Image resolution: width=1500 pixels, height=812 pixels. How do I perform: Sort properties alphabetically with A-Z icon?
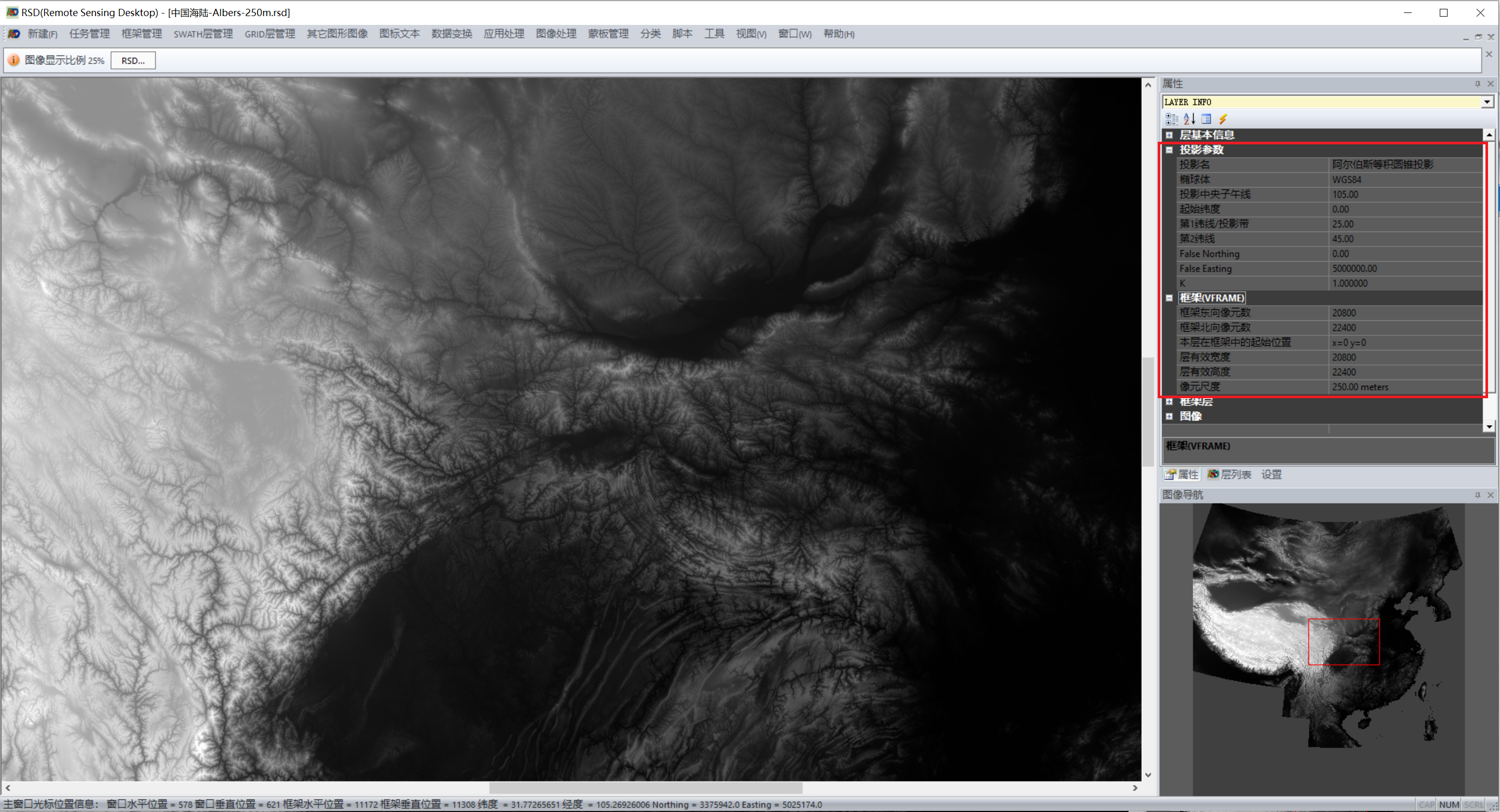1189,119
